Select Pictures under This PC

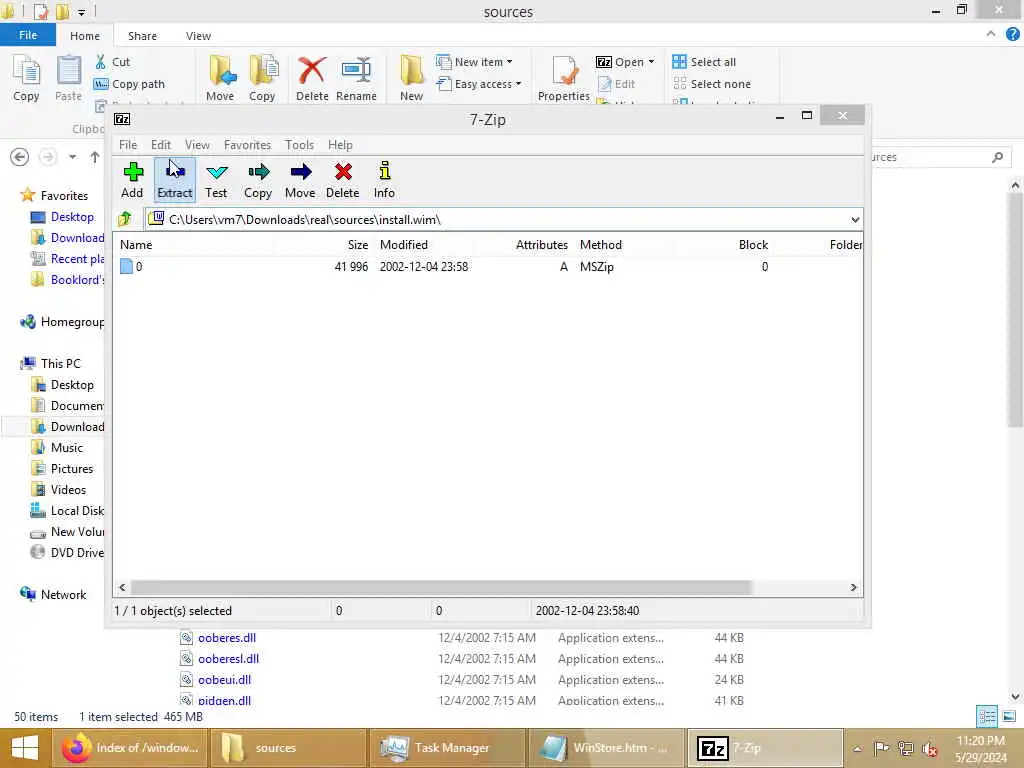[62, 469]
